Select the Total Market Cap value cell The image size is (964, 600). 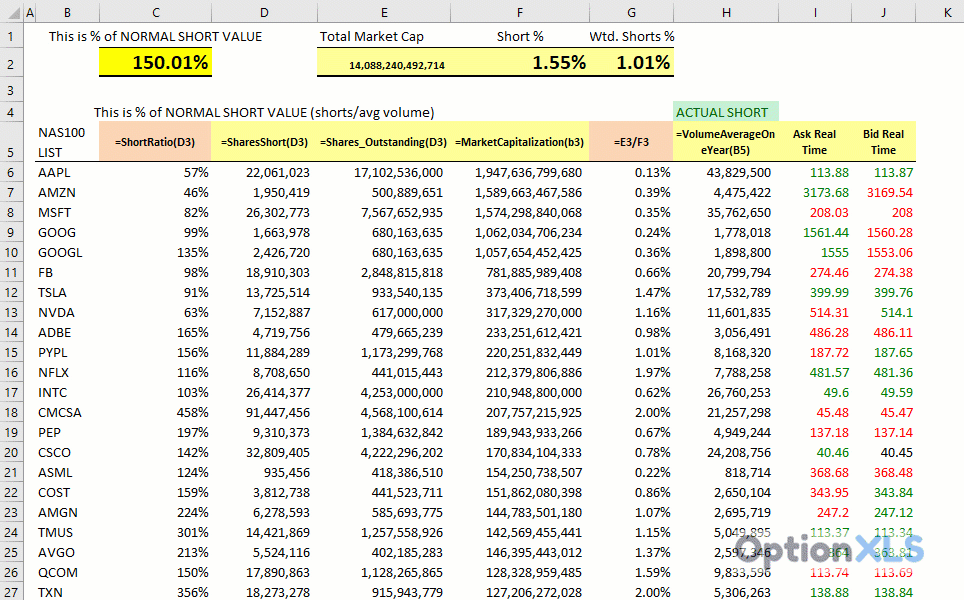384,63
